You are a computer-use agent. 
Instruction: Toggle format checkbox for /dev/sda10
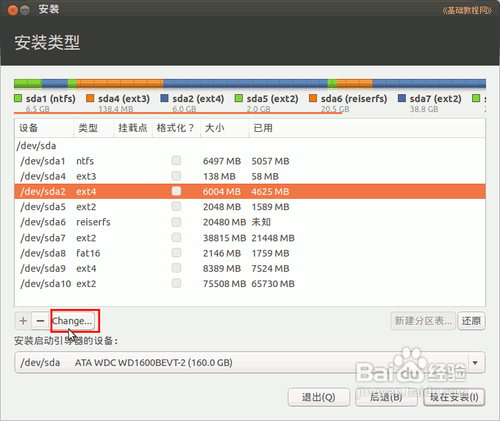(176, 283)
